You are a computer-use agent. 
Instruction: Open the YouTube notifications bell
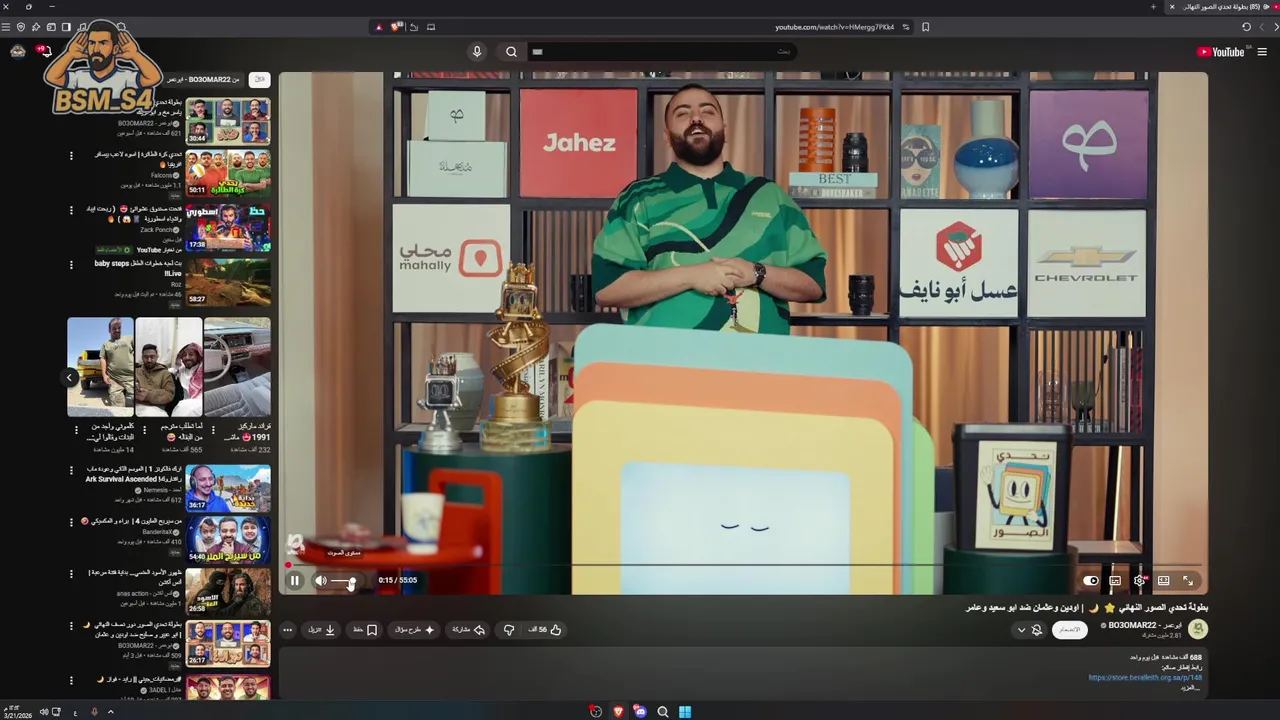click(44, 51)
